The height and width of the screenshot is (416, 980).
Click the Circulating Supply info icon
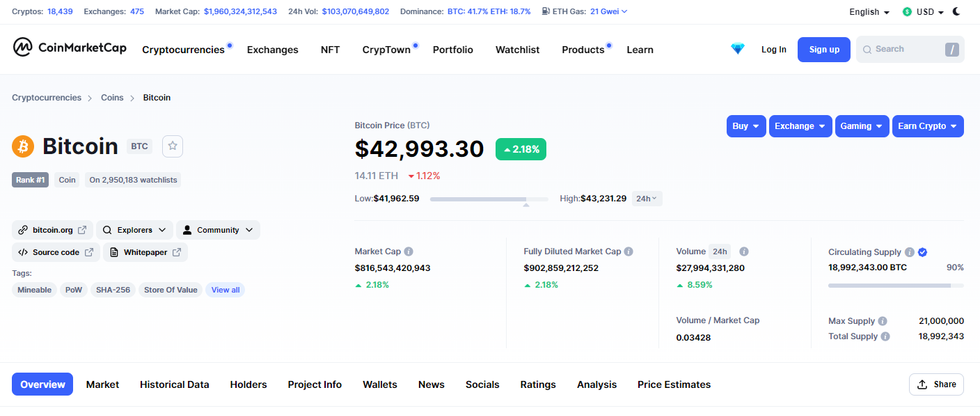coord(909,252)
